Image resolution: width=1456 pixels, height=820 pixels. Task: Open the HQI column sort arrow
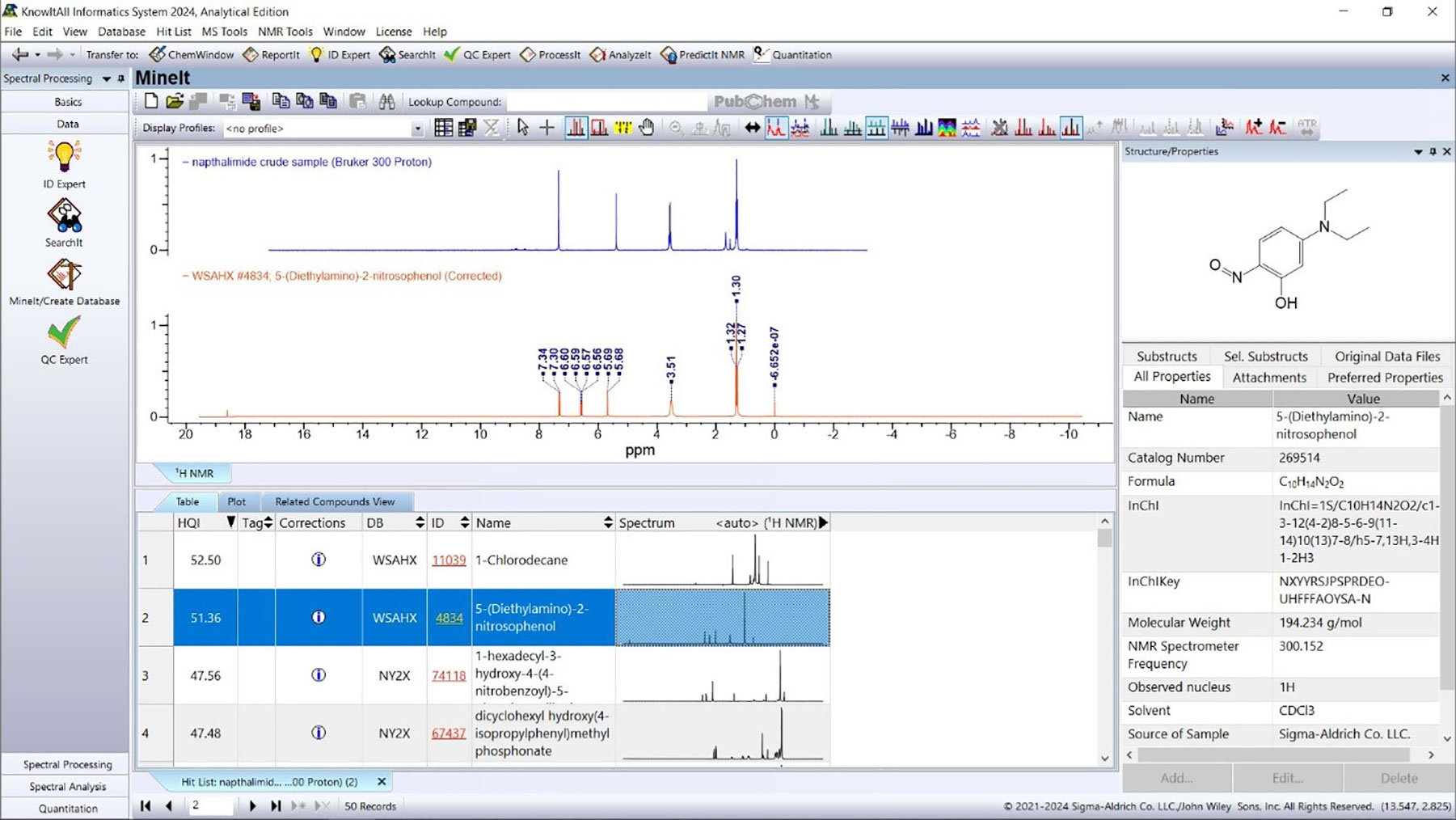click(x=230, y=523)
